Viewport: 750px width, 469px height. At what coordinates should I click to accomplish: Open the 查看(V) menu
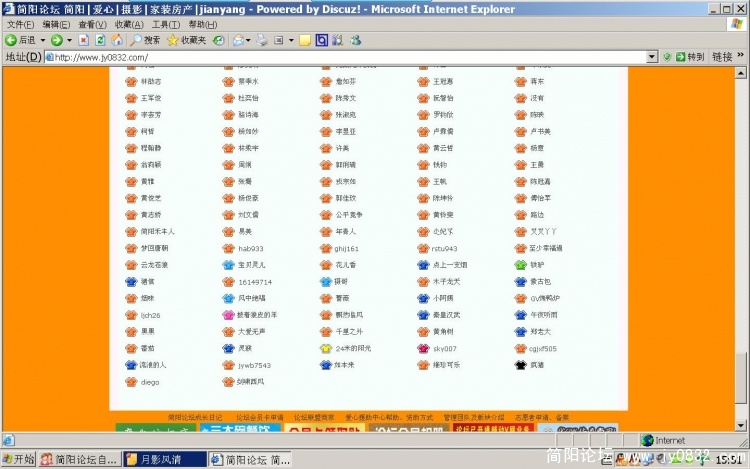coord(92,24)
